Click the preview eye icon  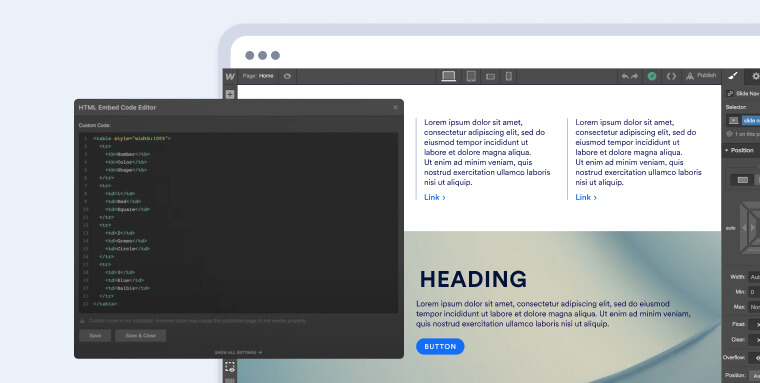pyautogui.click(x=287, y=76)
